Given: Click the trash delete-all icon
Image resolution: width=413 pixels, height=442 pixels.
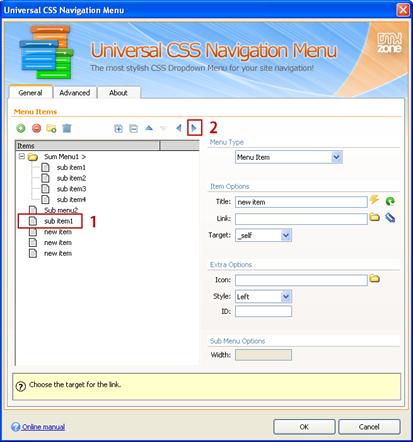Looking at the screenshot, I should click(67, 128).
